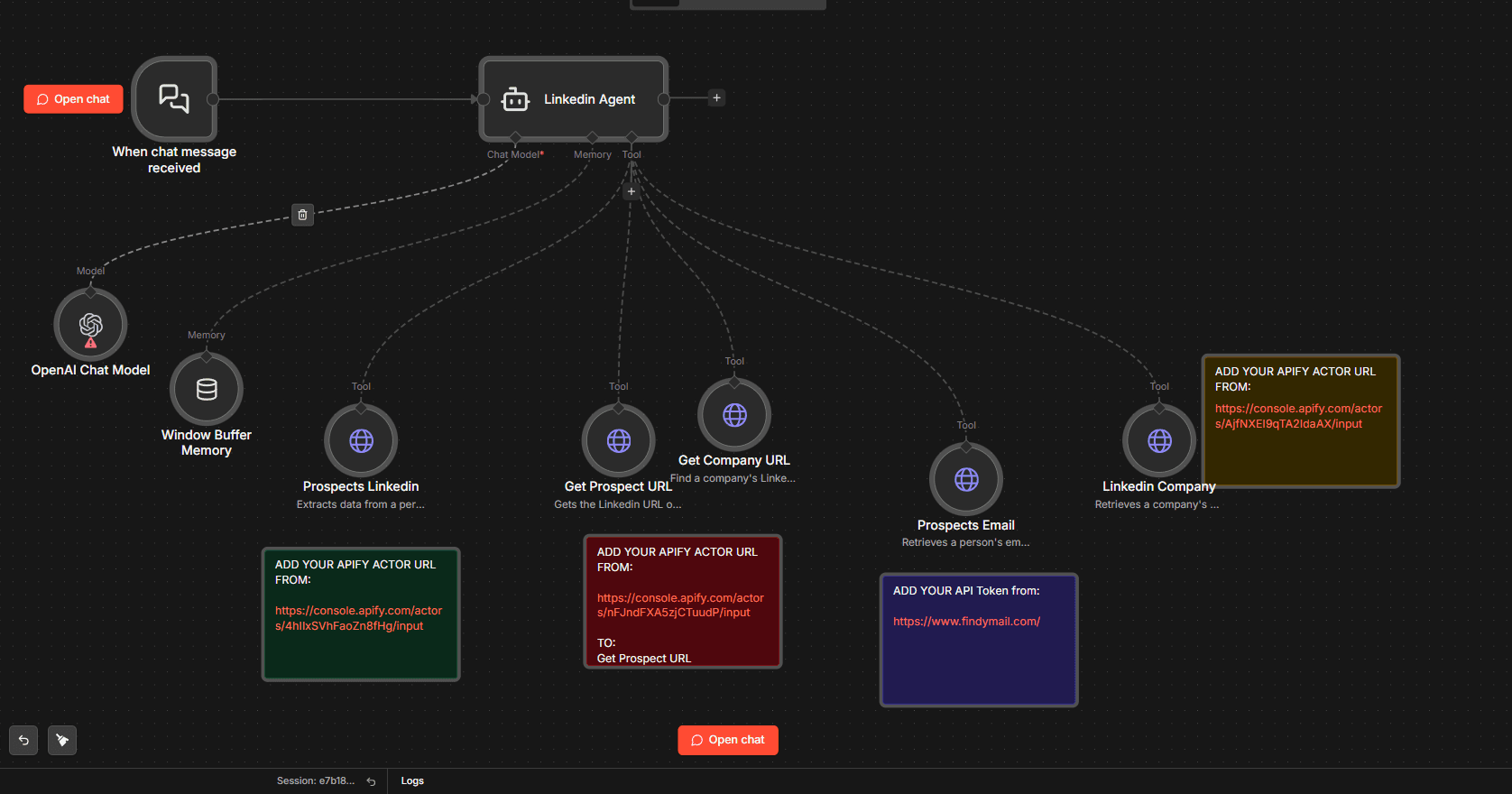Open the findymail.com link in purple note
Image resolution: width=1512 pixels, height=794 pixels.
[966, 622]
